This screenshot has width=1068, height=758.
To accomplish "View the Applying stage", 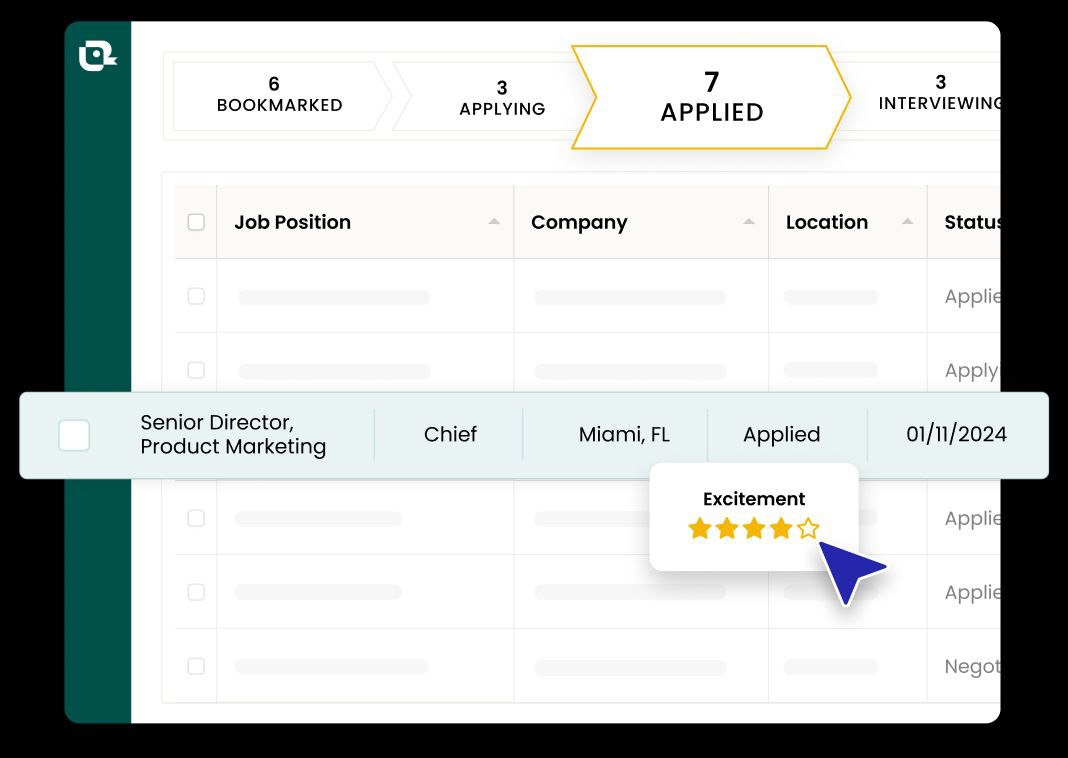I will tap(502, 95).
